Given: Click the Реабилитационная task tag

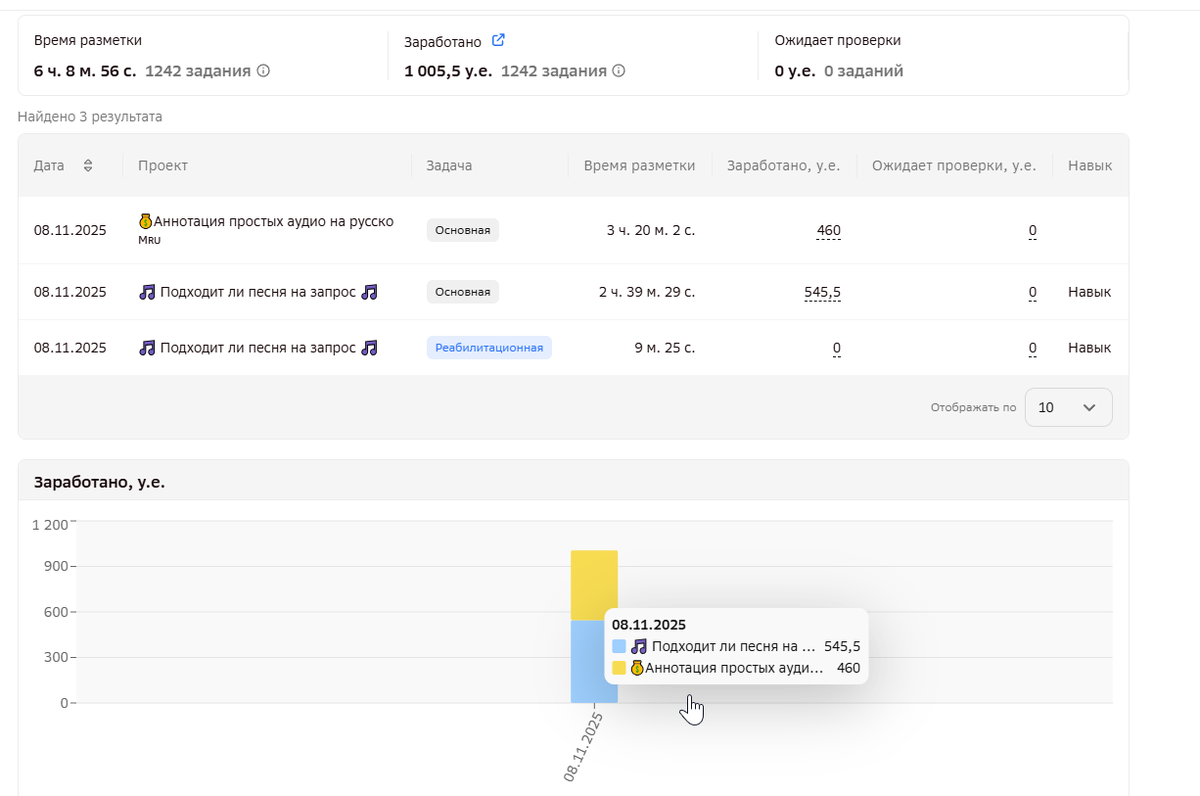Looking at the screenshot, I should click(489, 348).
